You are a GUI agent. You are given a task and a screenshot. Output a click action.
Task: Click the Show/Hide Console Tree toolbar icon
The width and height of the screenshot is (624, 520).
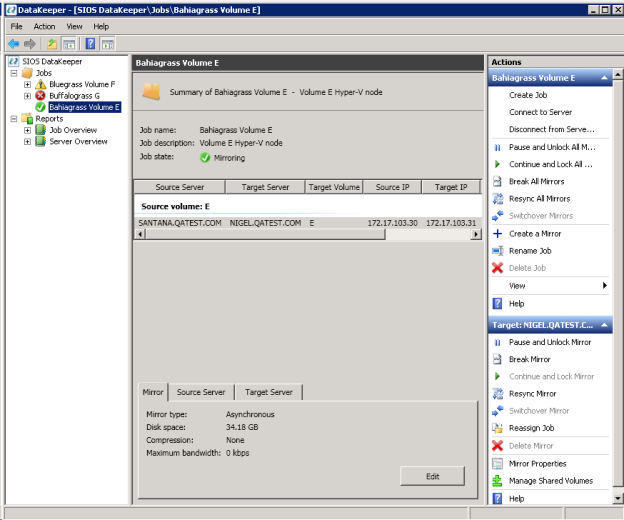pyautogui.click(x=69, y=44)
